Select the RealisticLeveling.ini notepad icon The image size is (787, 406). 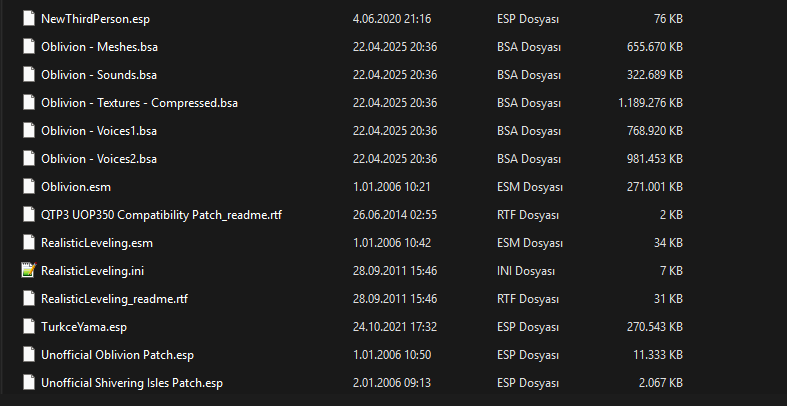click(29, 270)
